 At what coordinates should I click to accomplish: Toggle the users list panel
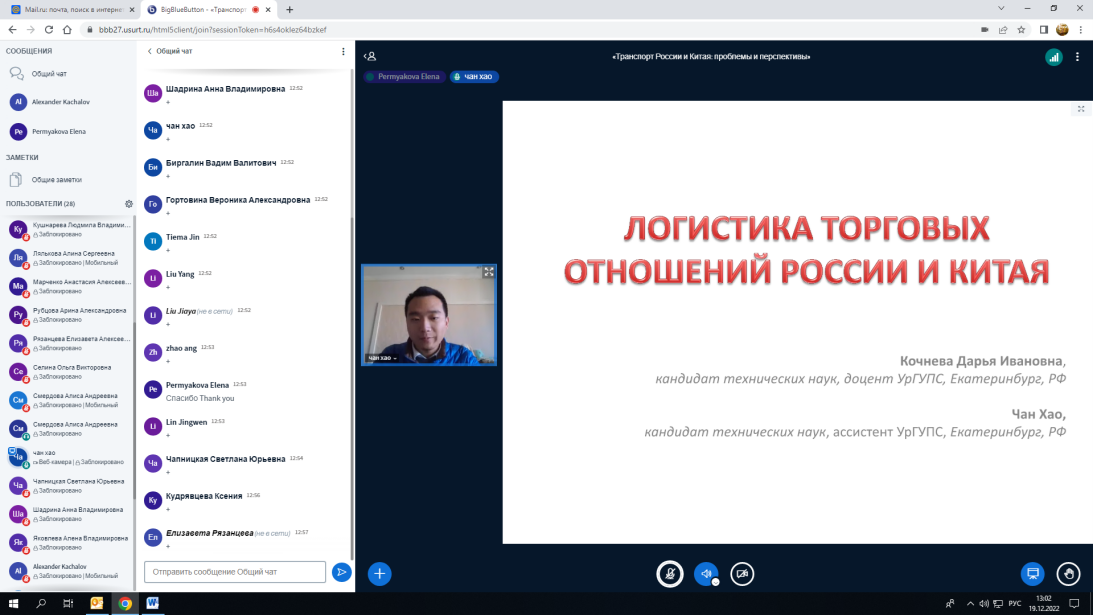(x=370, y=57)
